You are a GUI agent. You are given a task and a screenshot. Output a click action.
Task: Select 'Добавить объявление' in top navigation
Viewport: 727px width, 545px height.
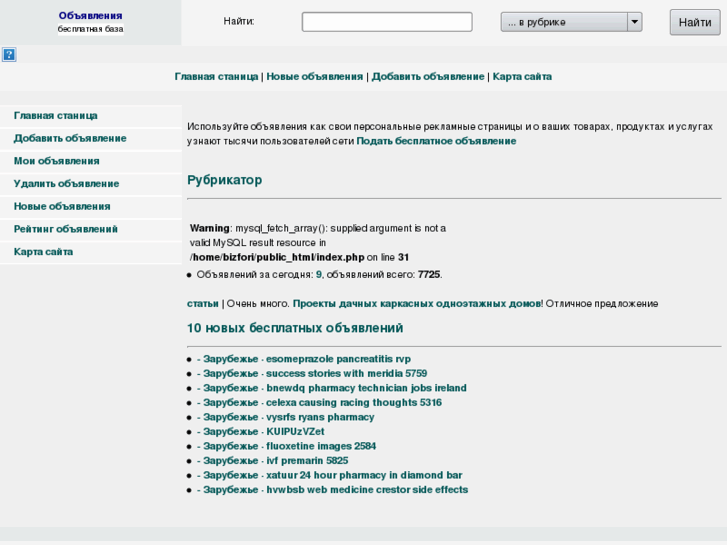click(x=428, y=77)
